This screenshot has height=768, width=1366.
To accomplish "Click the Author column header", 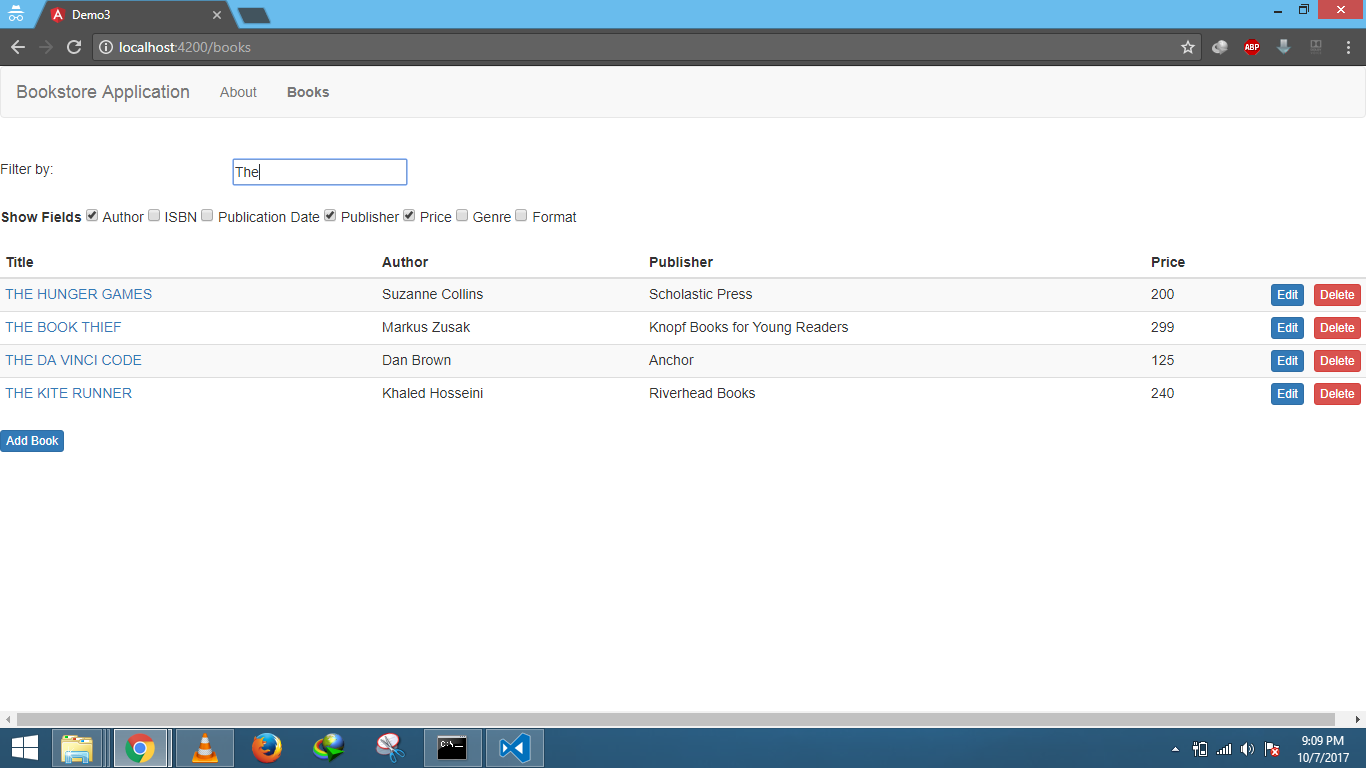I will (x=405, y=262).
